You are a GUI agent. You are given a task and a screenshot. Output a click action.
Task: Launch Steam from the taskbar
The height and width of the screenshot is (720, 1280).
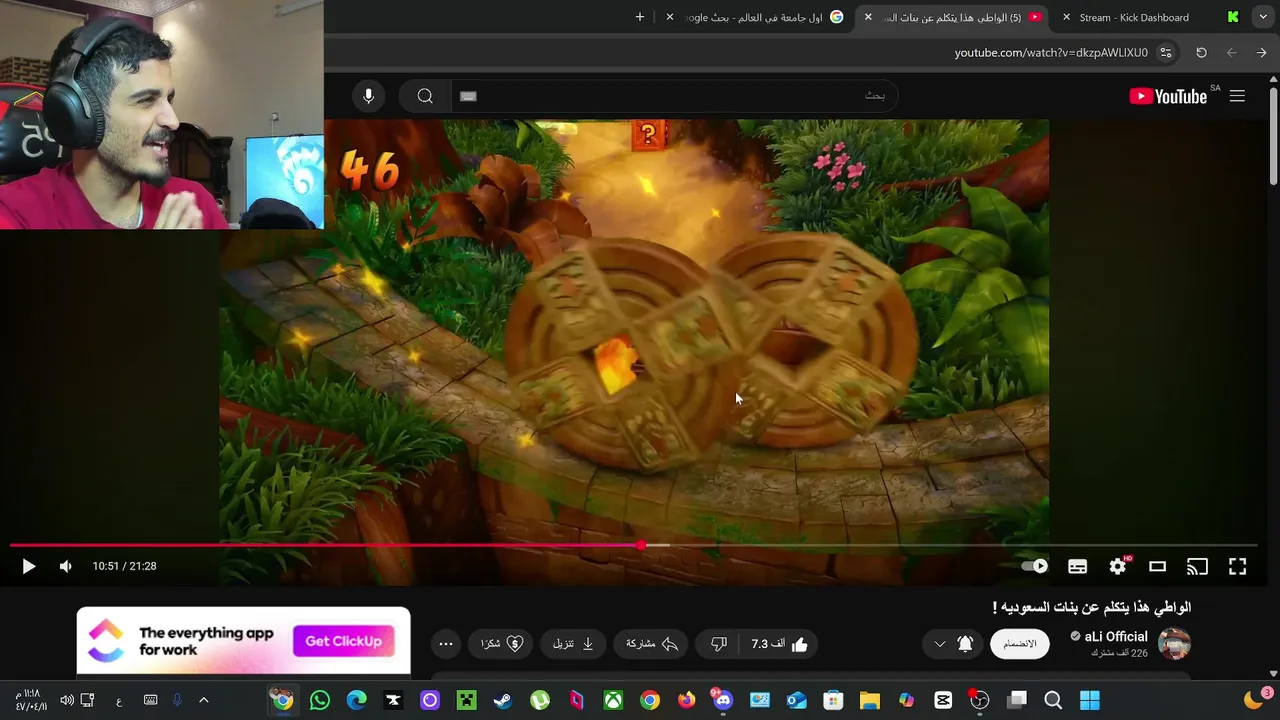click(503, 700)
